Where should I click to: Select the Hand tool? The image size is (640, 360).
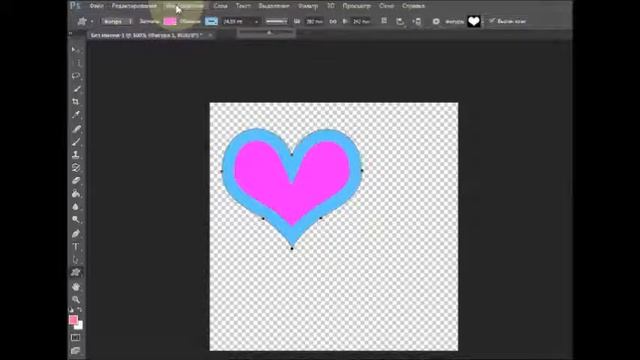pyautogui.click(x=76, y=287)
